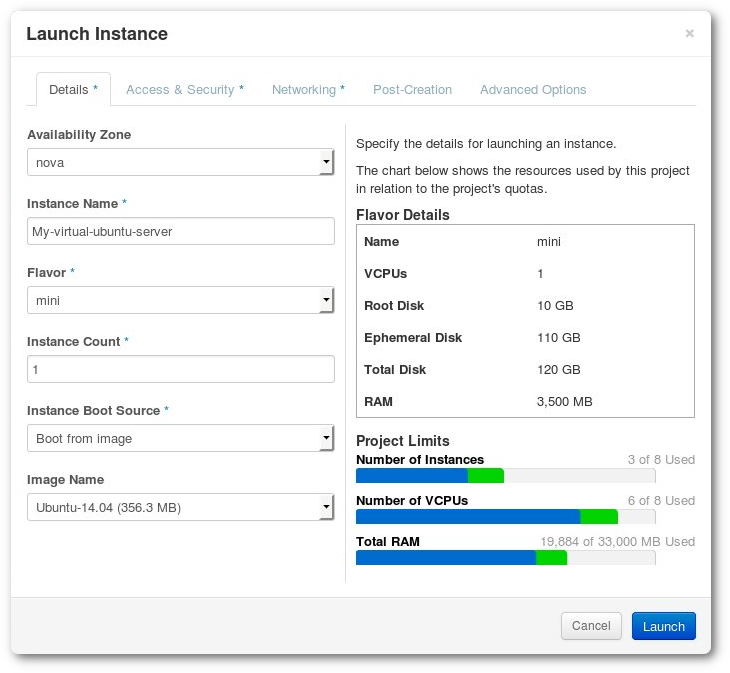730x673 pixels.
Task: Click the '10 GB' Root Disk value
Action: click(555, 306)
